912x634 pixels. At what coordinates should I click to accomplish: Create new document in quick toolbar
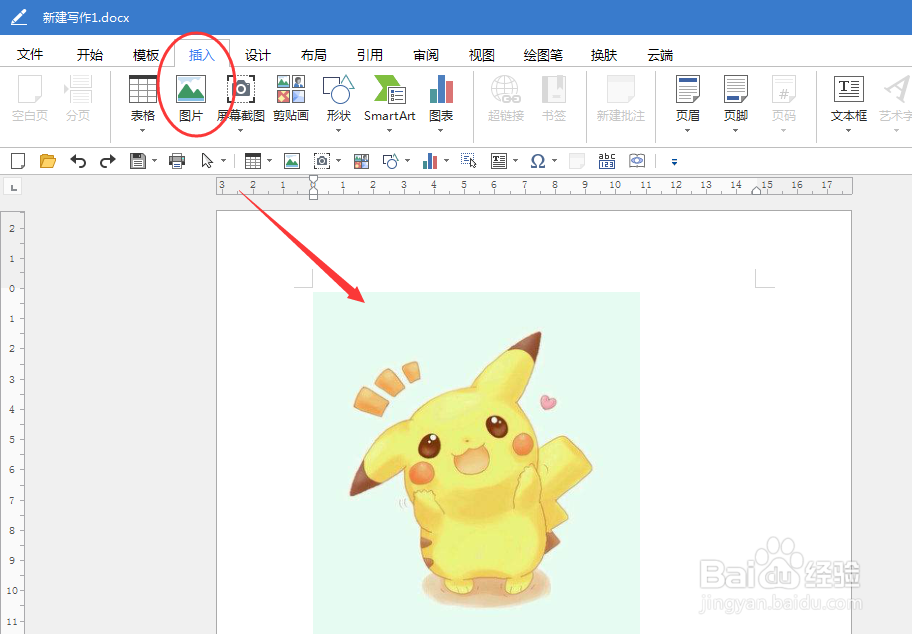[18, 161]
